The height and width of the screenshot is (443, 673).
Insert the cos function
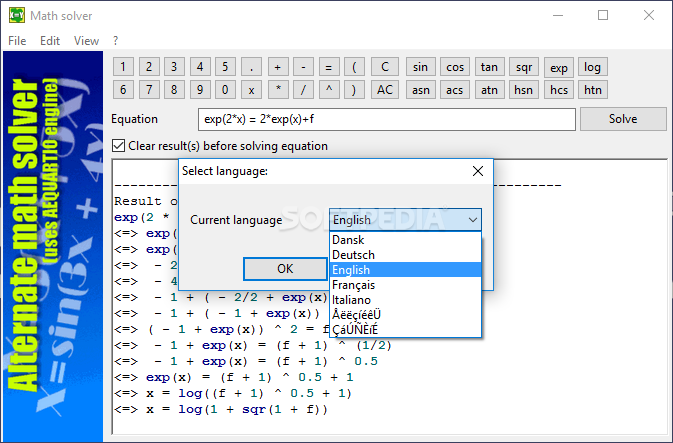[455, 67]
